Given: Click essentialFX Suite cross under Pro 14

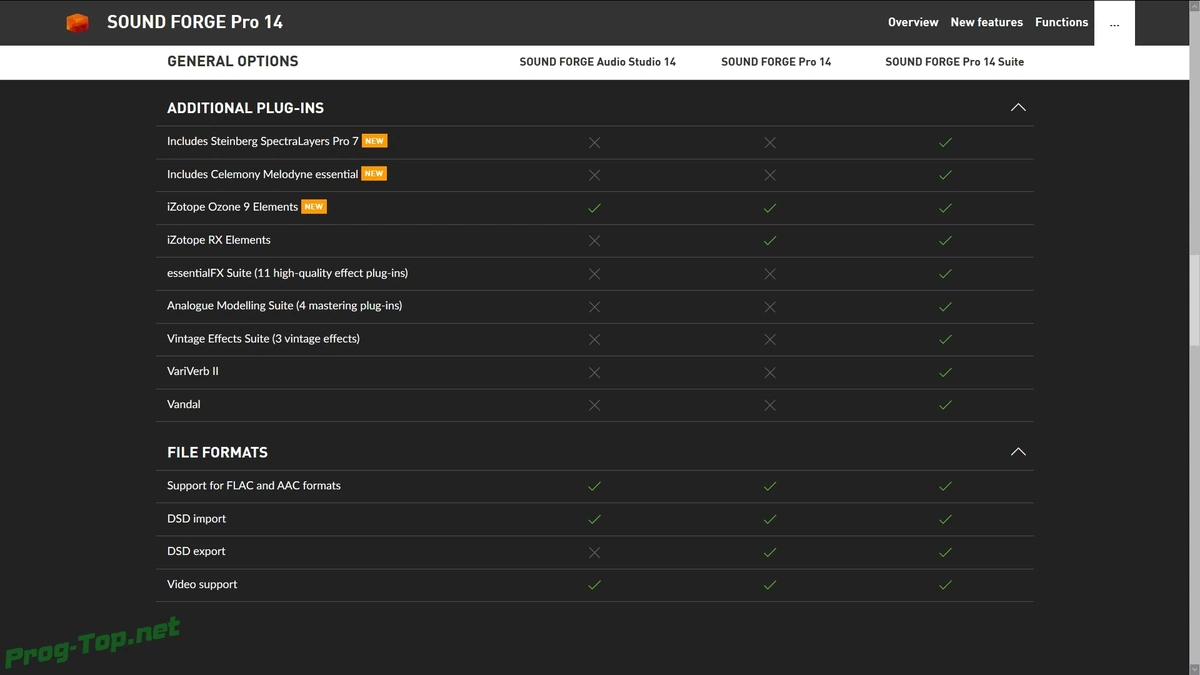Looking at the screenshot, I should coord(770,274).
